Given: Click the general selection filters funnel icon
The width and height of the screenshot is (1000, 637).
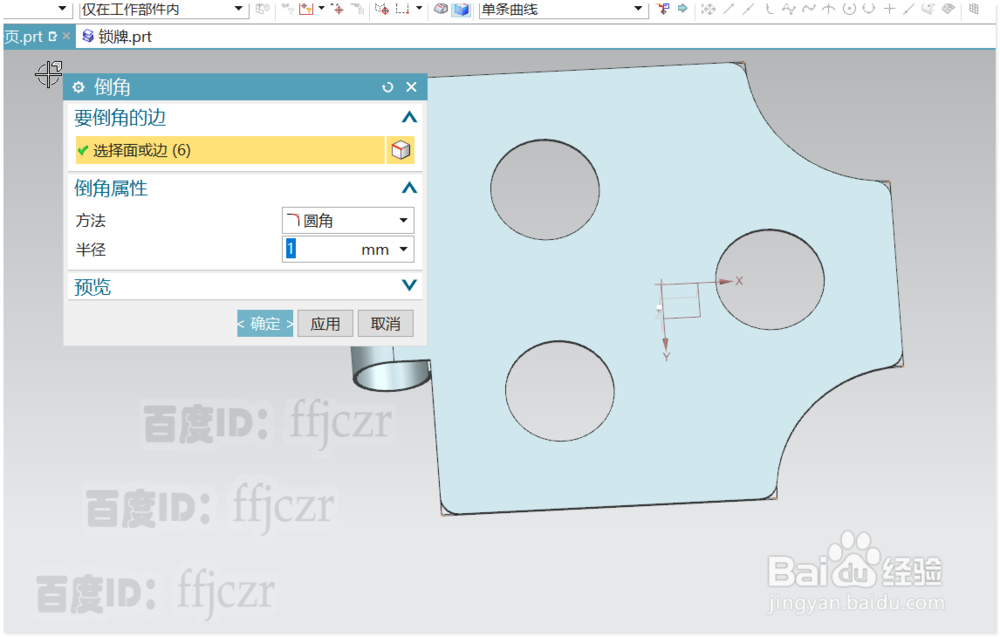Looking at the screenshot, I should (x=289, y=8).
